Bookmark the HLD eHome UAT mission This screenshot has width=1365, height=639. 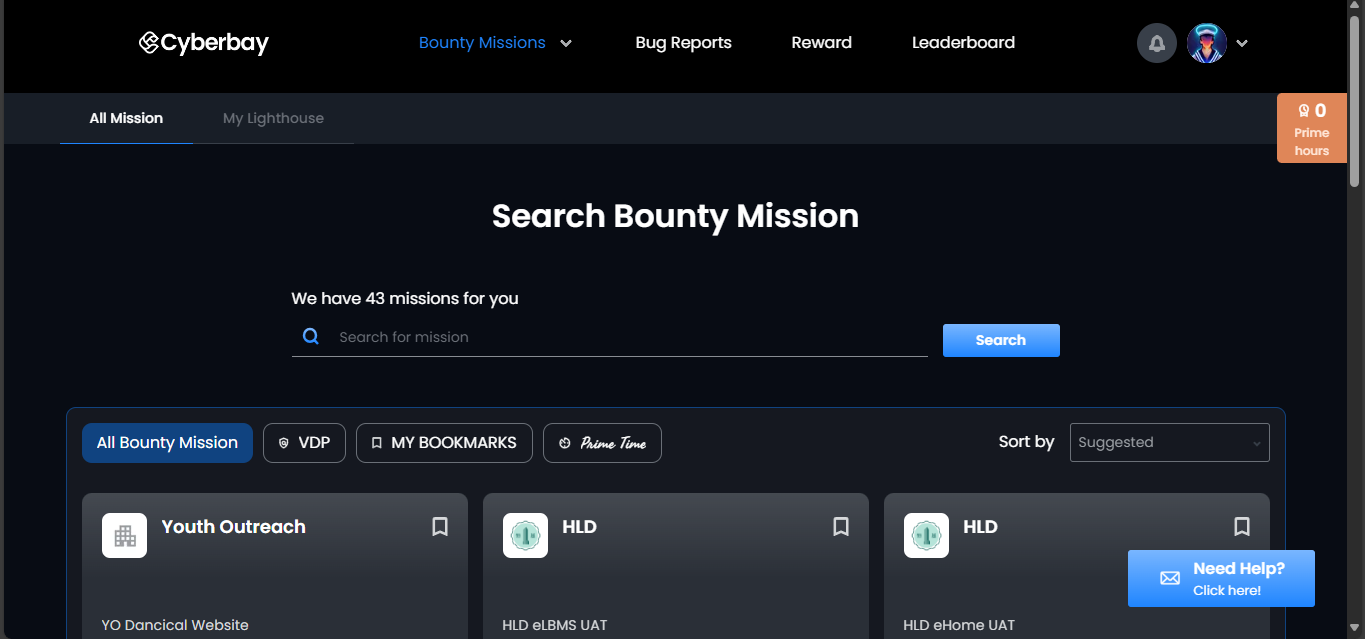[1242, 527]
